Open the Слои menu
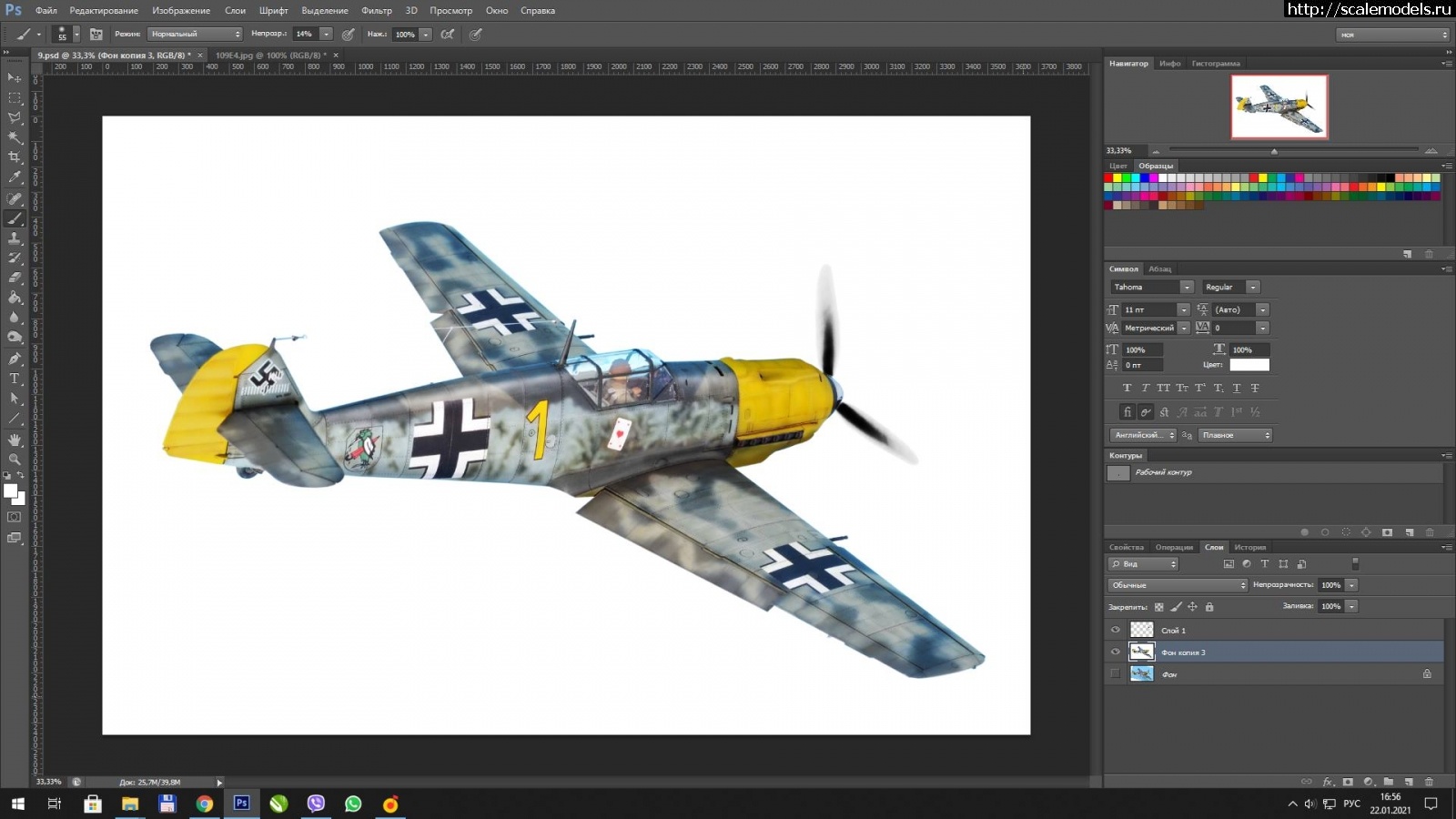The width and height of the screenshot is (1456, 819). point(235,11)
